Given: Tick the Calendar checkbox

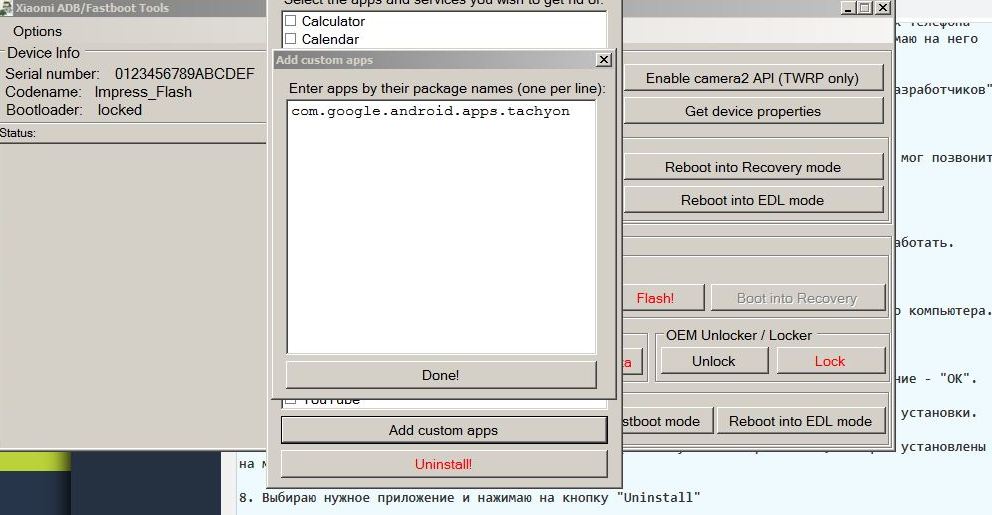Looking at the screenshot, I should [x=290, y=39].
